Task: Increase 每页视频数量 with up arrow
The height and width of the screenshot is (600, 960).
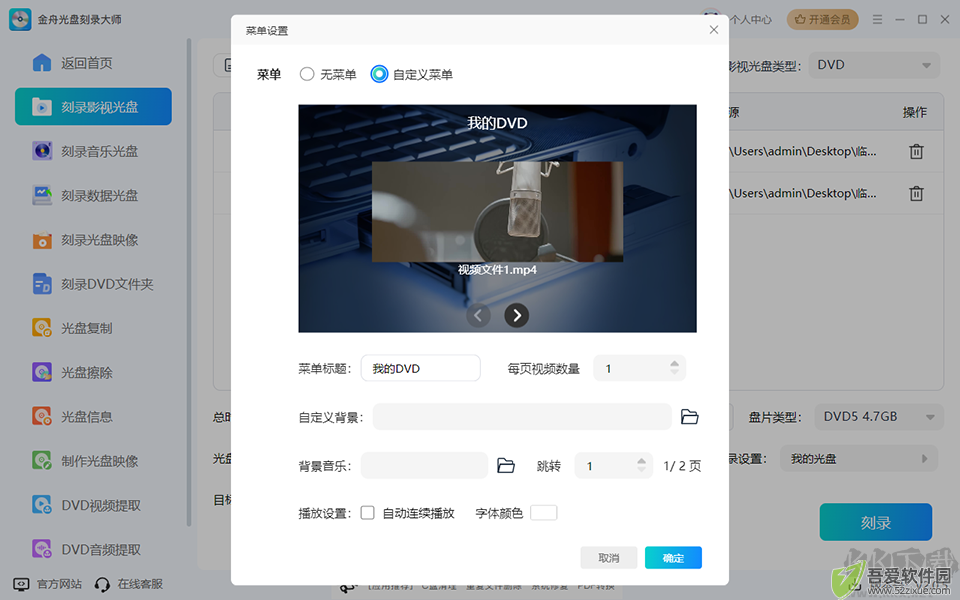Action: point(674,364)
